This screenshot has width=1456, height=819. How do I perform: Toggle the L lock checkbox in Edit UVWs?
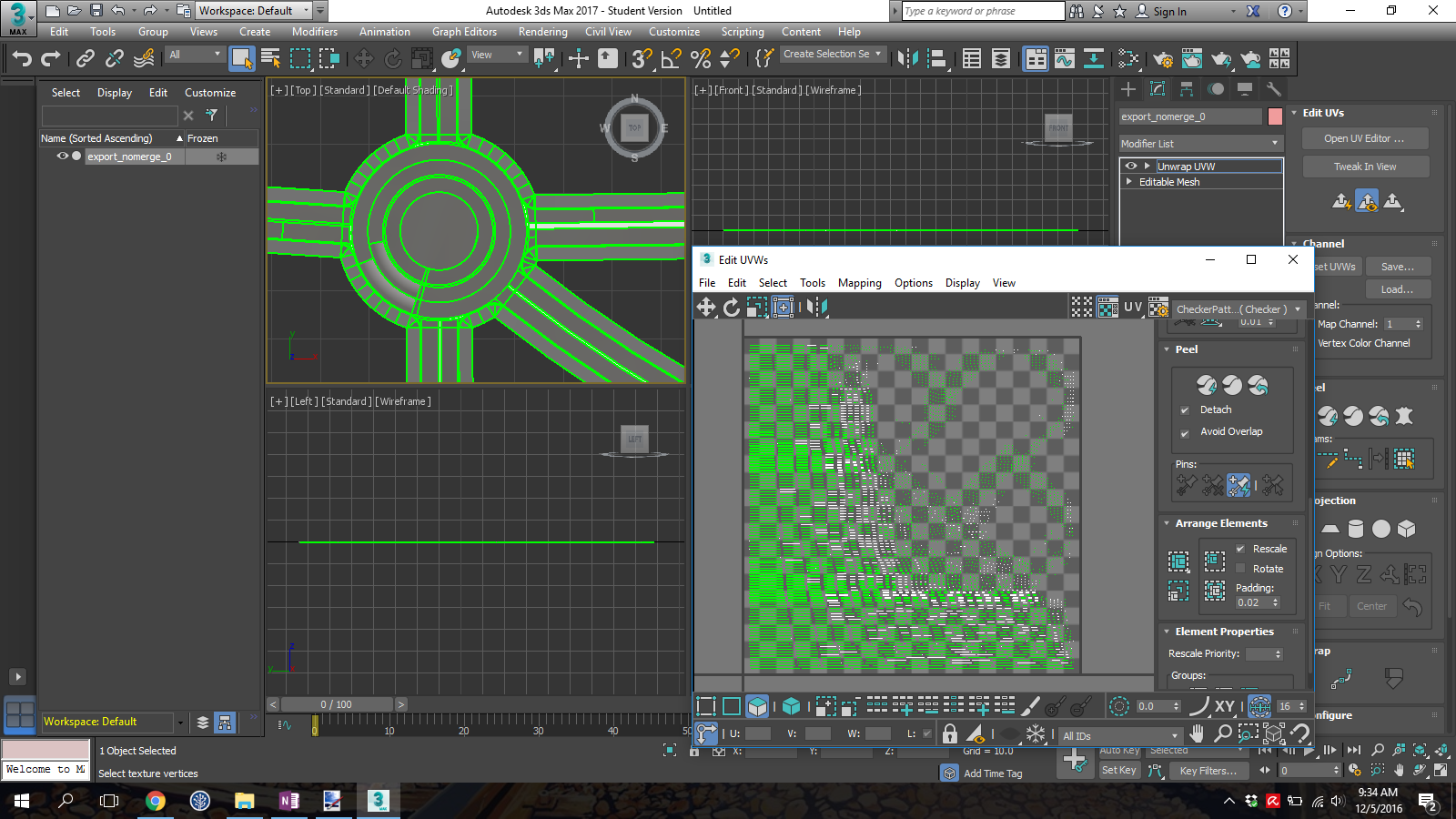point(927,733)
